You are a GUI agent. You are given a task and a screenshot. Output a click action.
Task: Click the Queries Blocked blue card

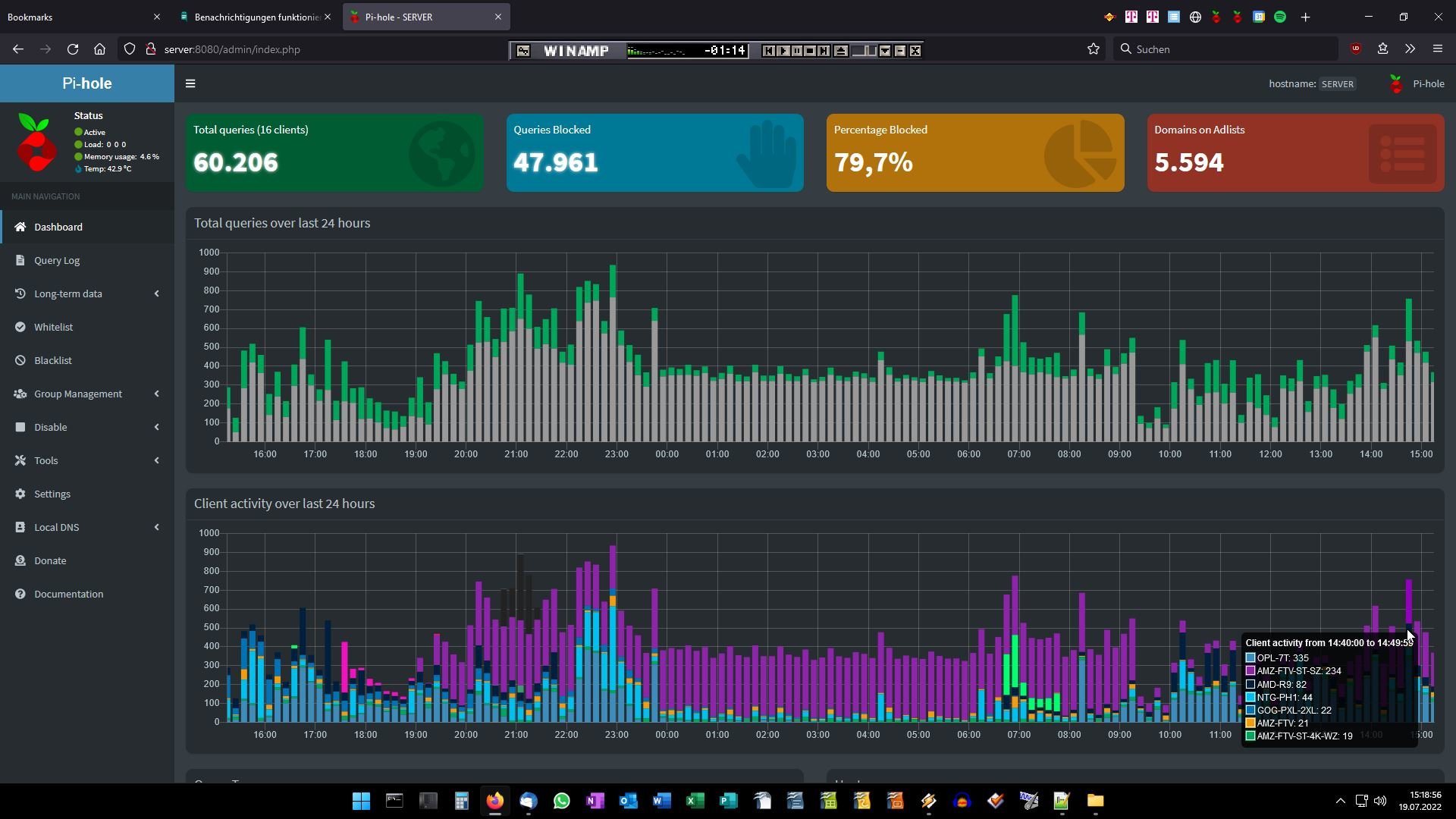coord(655,152)
